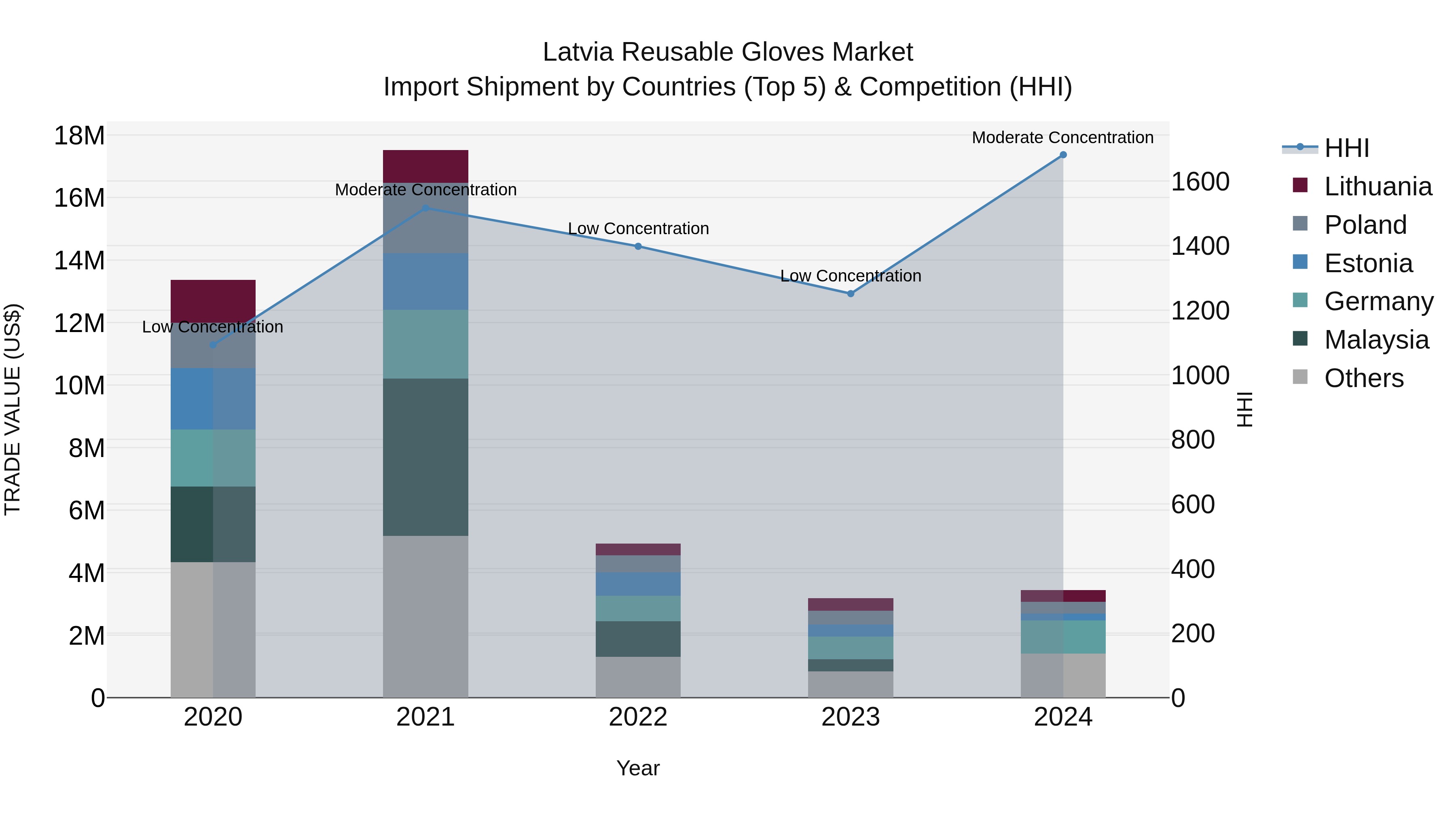Screen dimensions: 1456x819
Task: Click the 1600 HHI axis tick label
Action: pos(1200,182)
